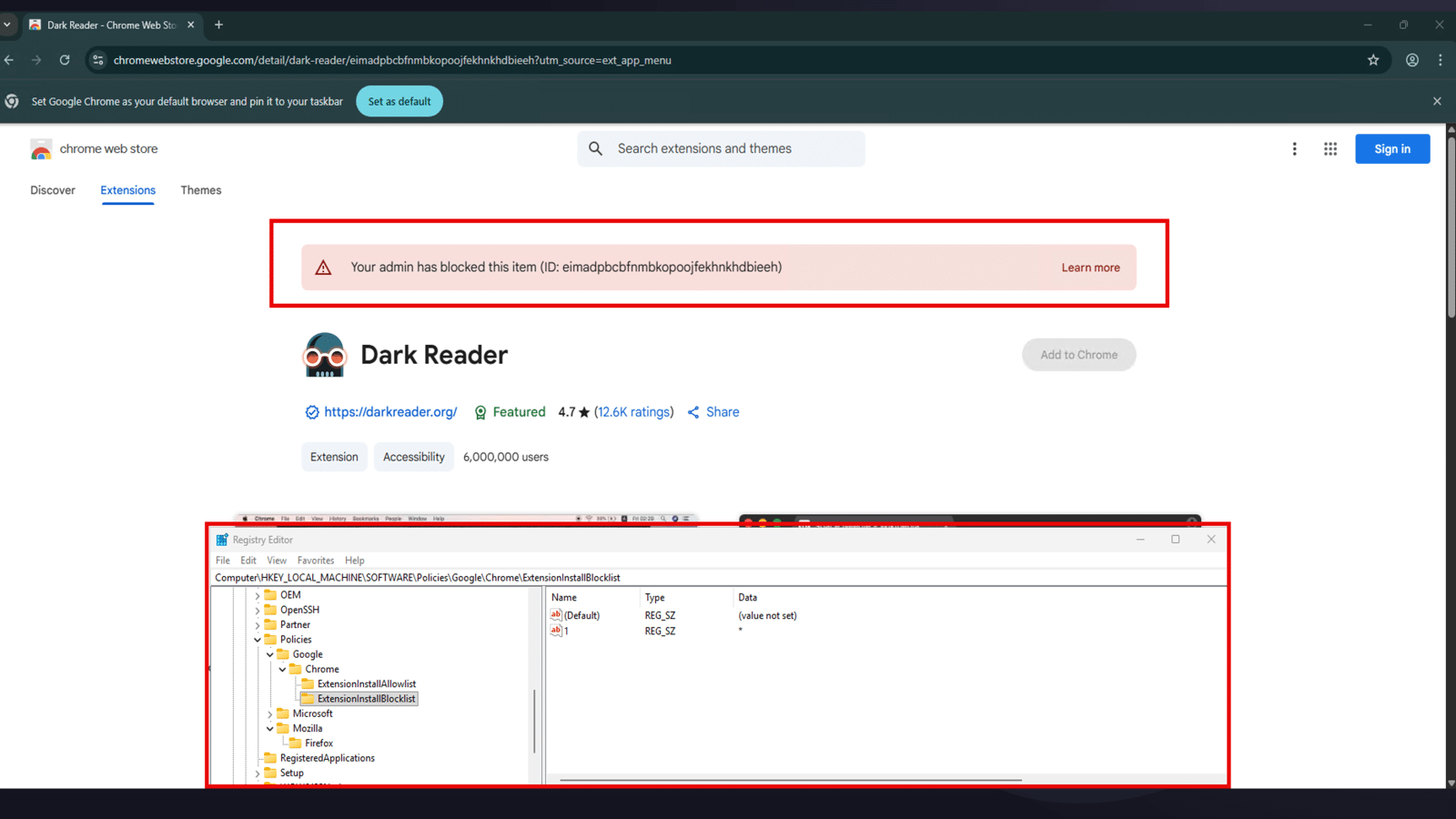Click the web store more options dots
This screenshot has height=819, width=1456.
point(1294,149)
